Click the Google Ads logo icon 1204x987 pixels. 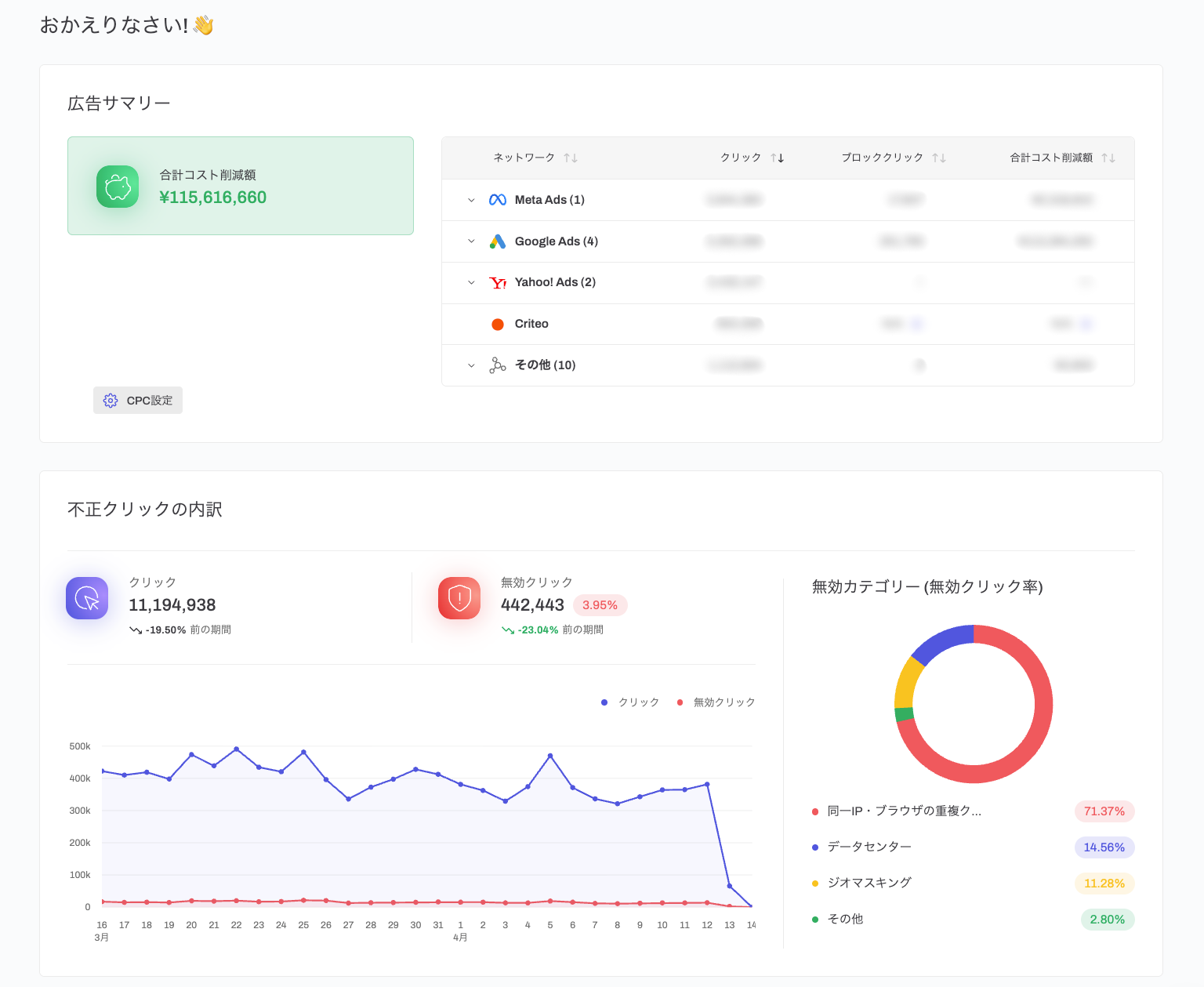(x=498, y=241)
